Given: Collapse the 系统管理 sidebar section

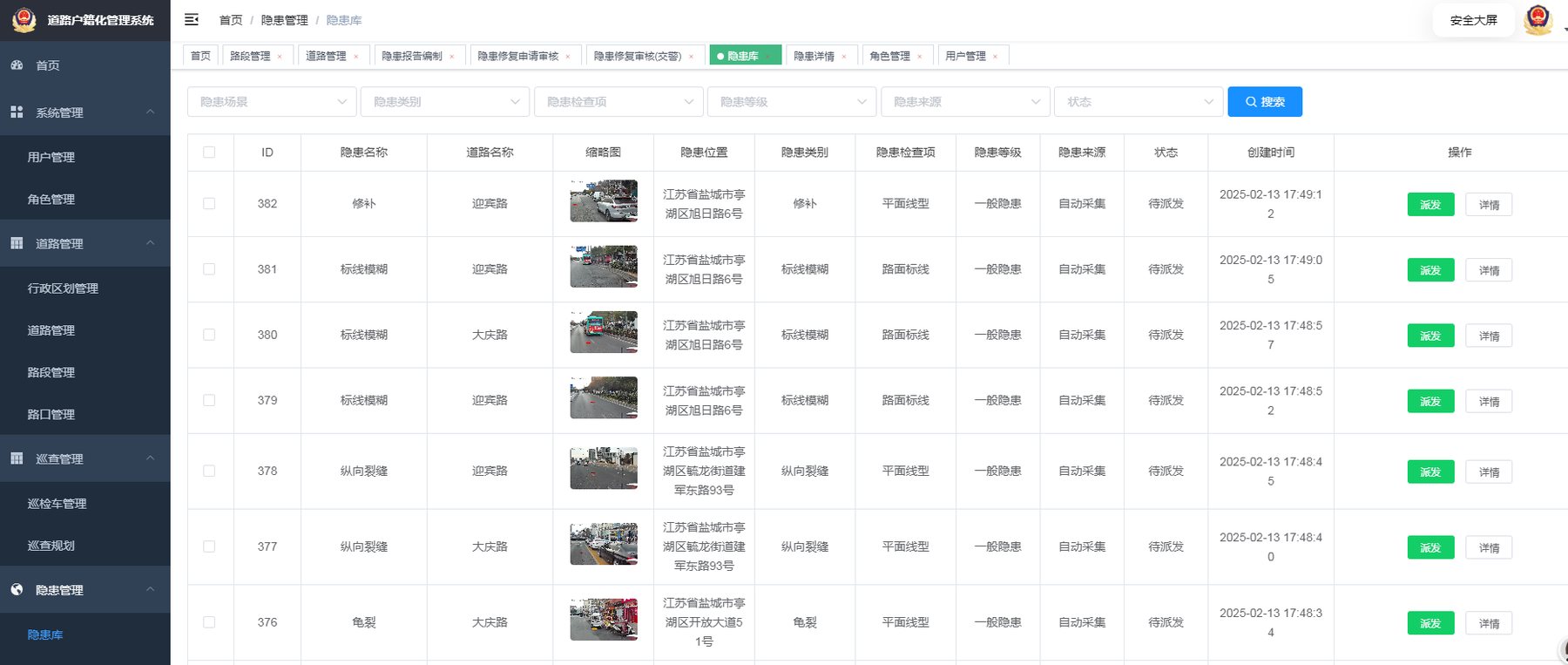Looking at the screenshot, I should click(x=150, y=112).
